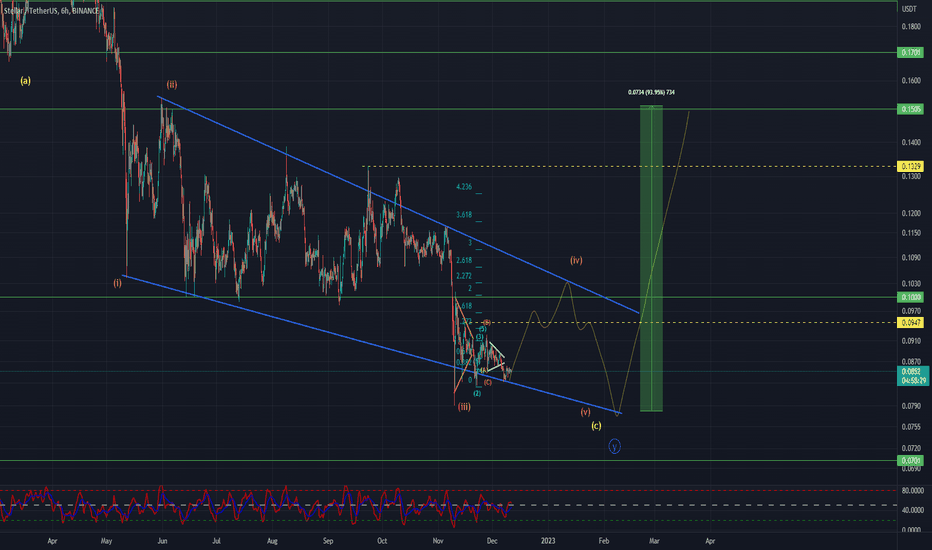Select the (v) wave label
Screen dimensions: 932x550
[585, 411]
